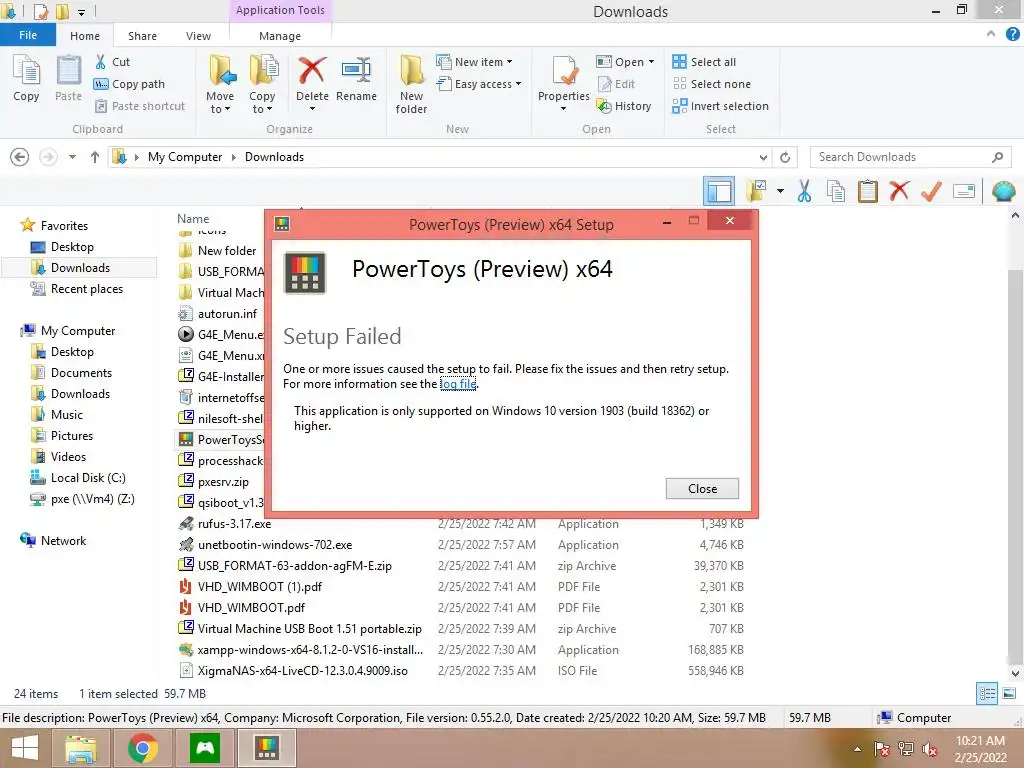This screenshot has width=1024, height=768.
Task: Open Videos in navigation pane
Action: pyautogui.click(x=68, y=456)
